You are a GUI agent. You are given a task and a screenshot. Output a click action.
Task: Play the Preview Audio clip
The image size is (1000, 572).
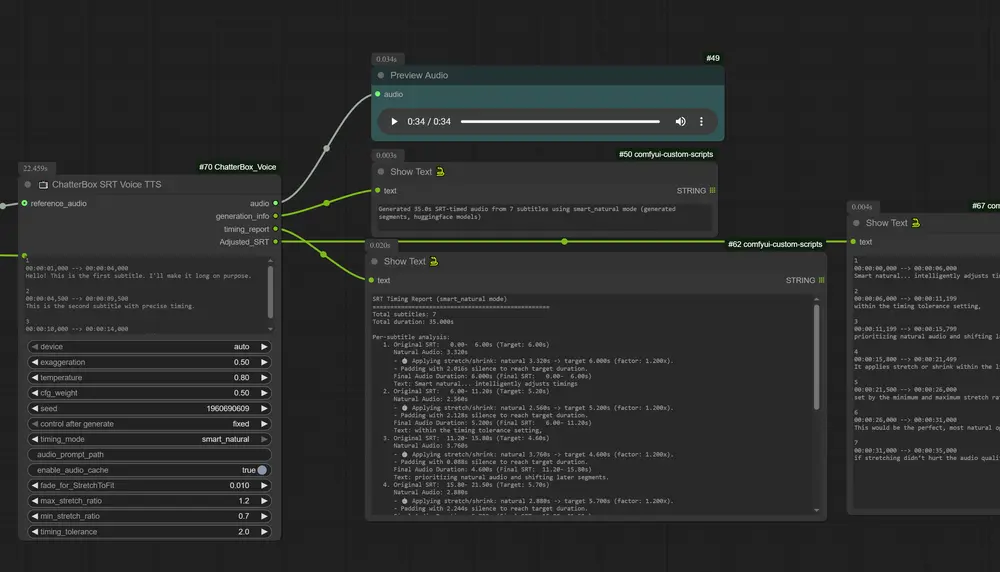click(x=394, y=122)
